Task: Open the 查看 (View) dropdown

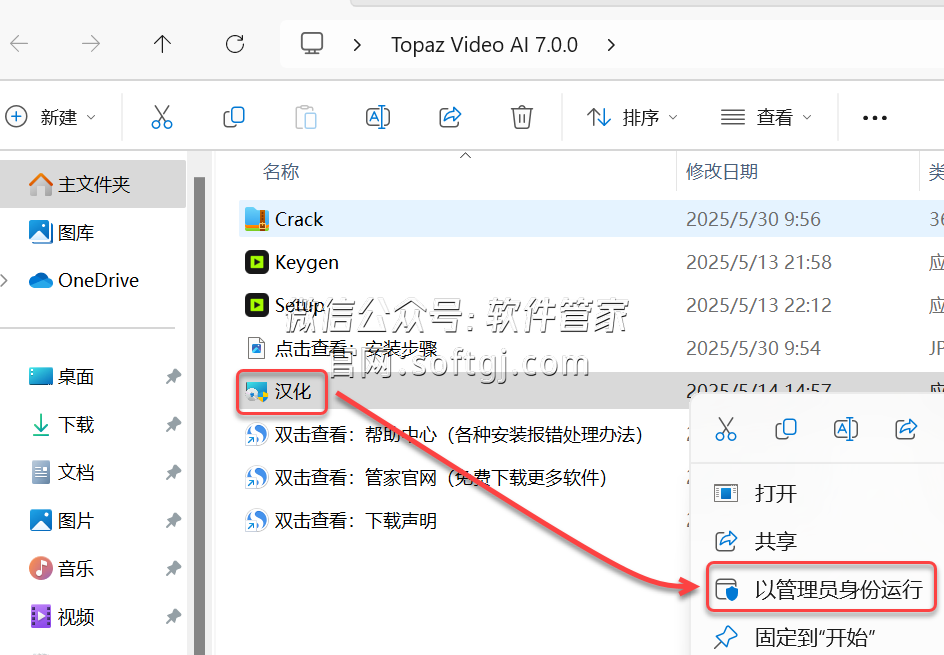Action: pos(766,117)
